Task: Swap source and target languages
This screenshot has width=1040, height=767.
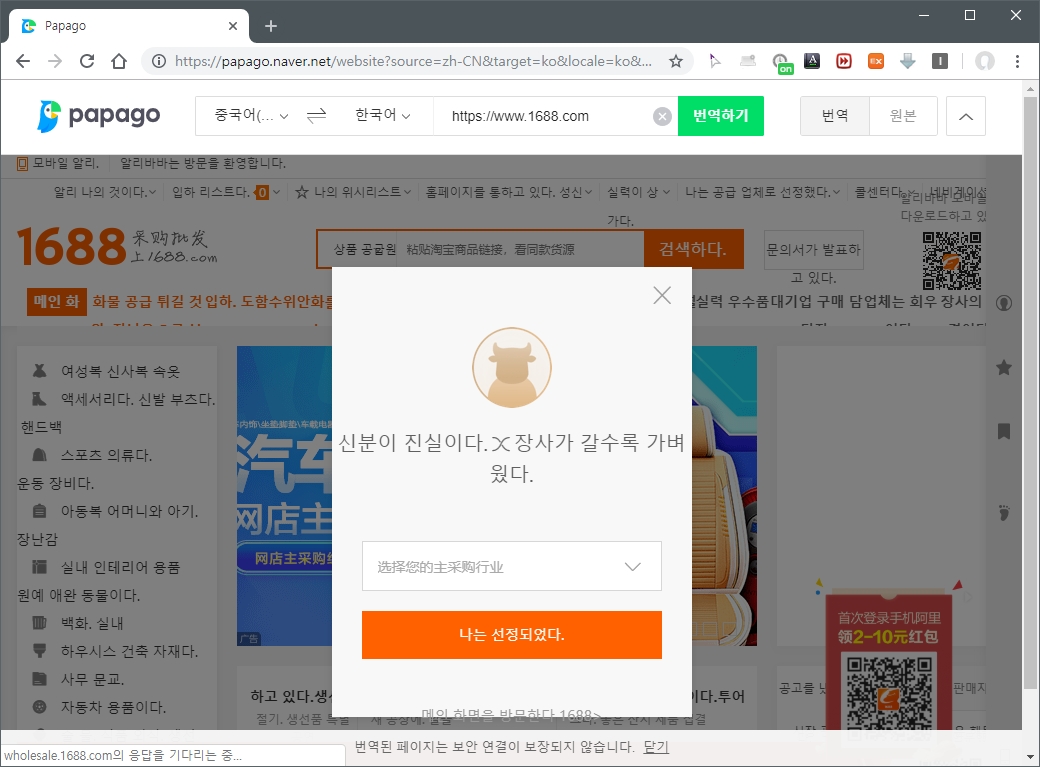Action: click(316, 116)
